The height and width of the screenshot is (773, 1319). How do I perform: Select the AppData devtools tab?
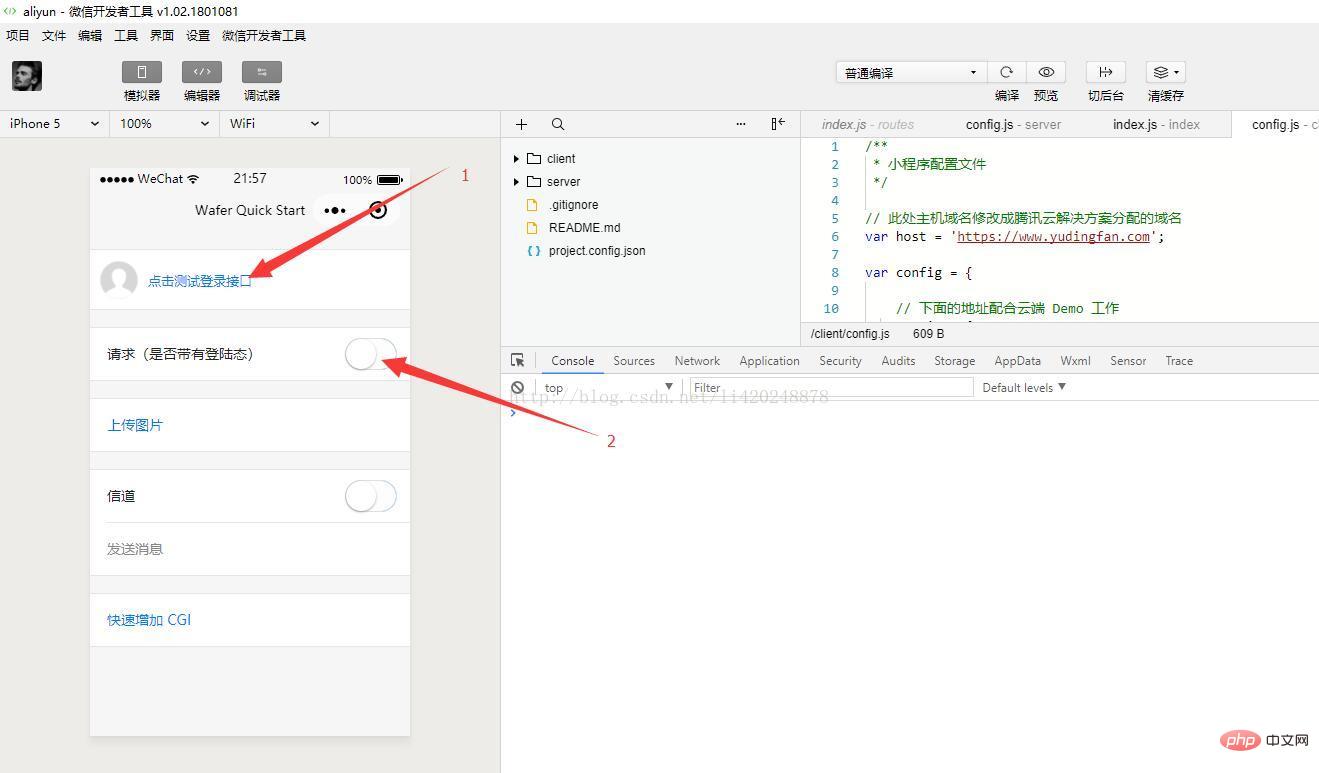pos(1017,361)
